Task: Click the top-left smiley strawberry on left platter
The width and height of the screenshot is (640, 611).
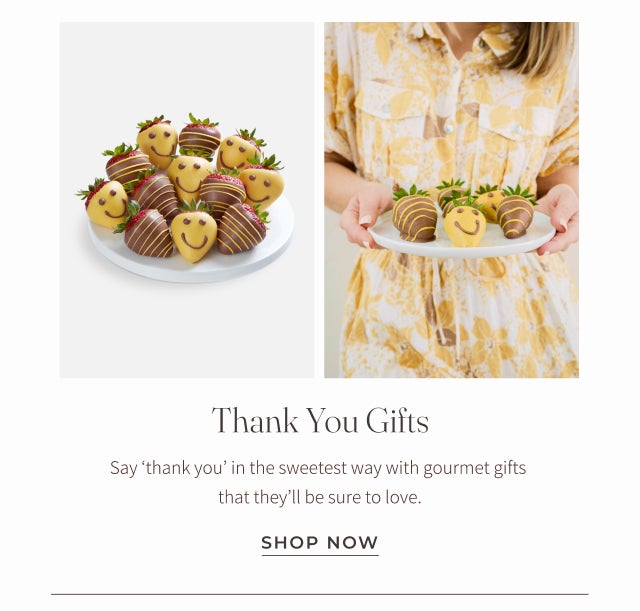Action: click(157, 142)
